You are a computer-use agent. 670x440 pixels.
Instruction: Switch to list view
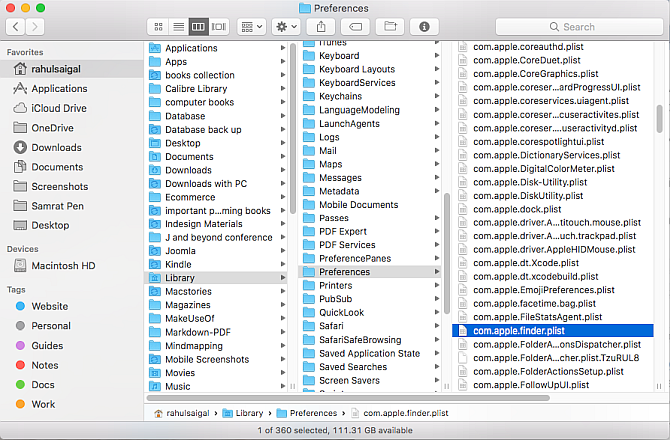179,27
